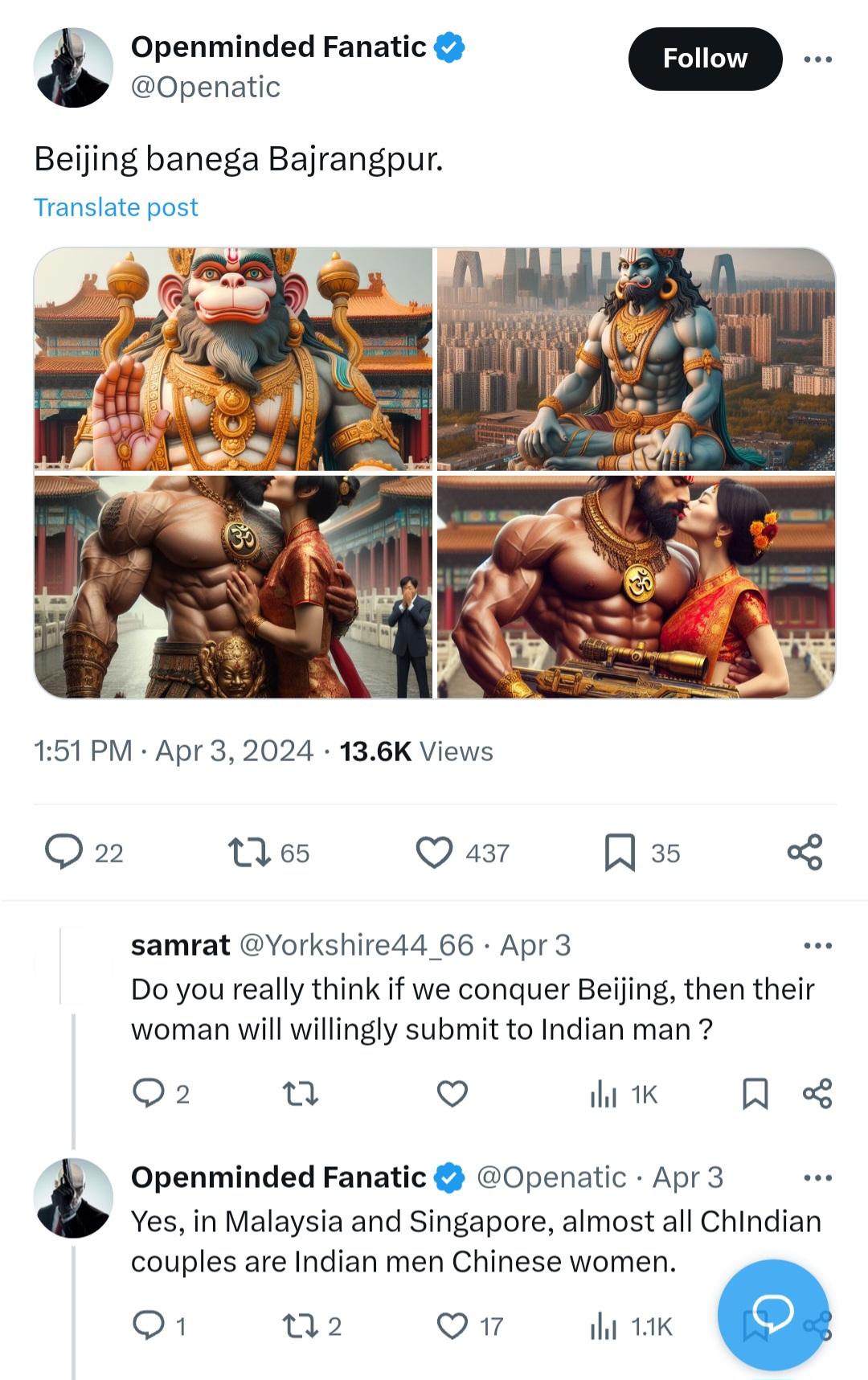View analytics on samrat's reply

604,1094
